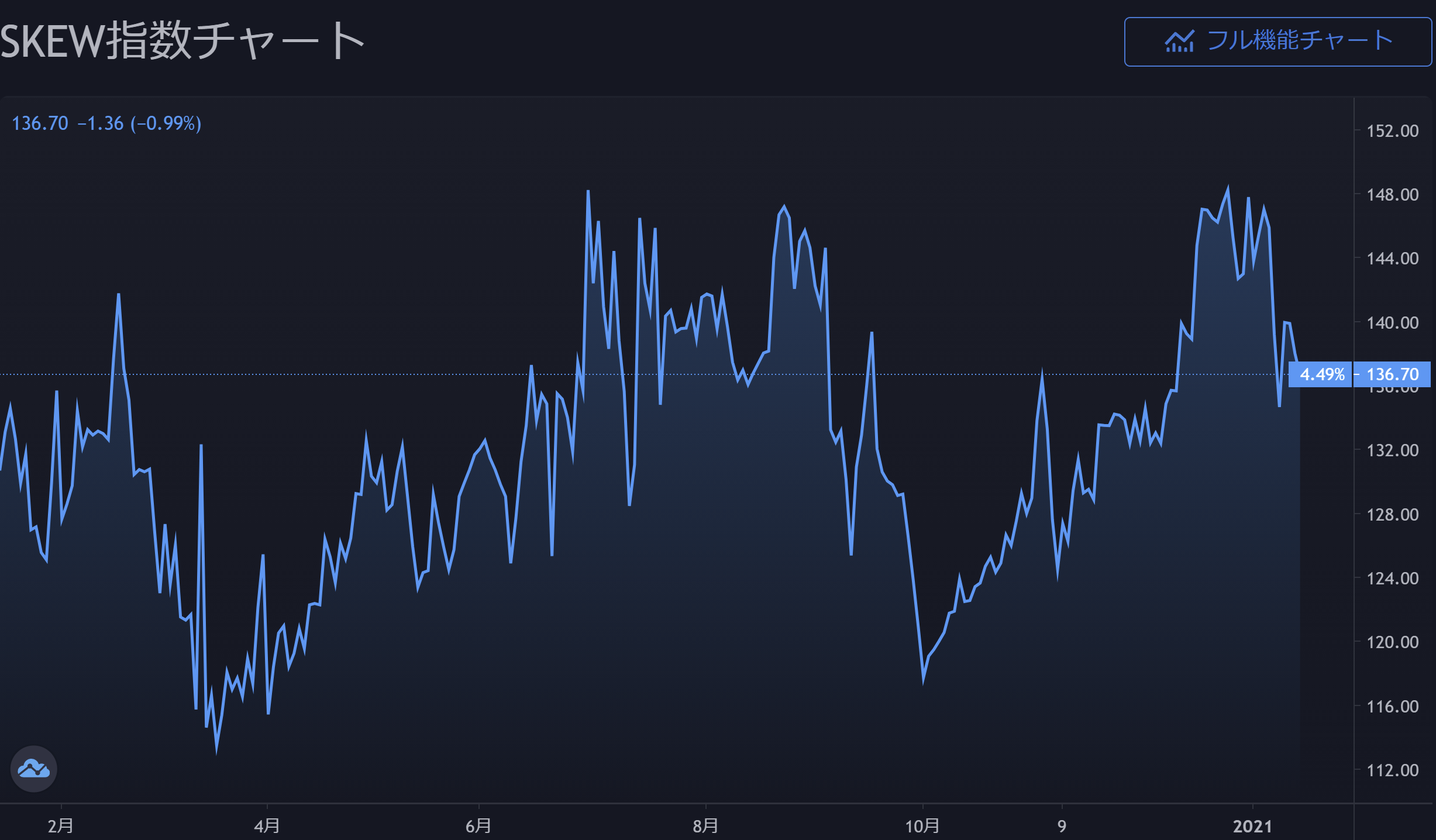Click the 132.00 price axis label
The image size is (1436, 840).
(1392, 450)
